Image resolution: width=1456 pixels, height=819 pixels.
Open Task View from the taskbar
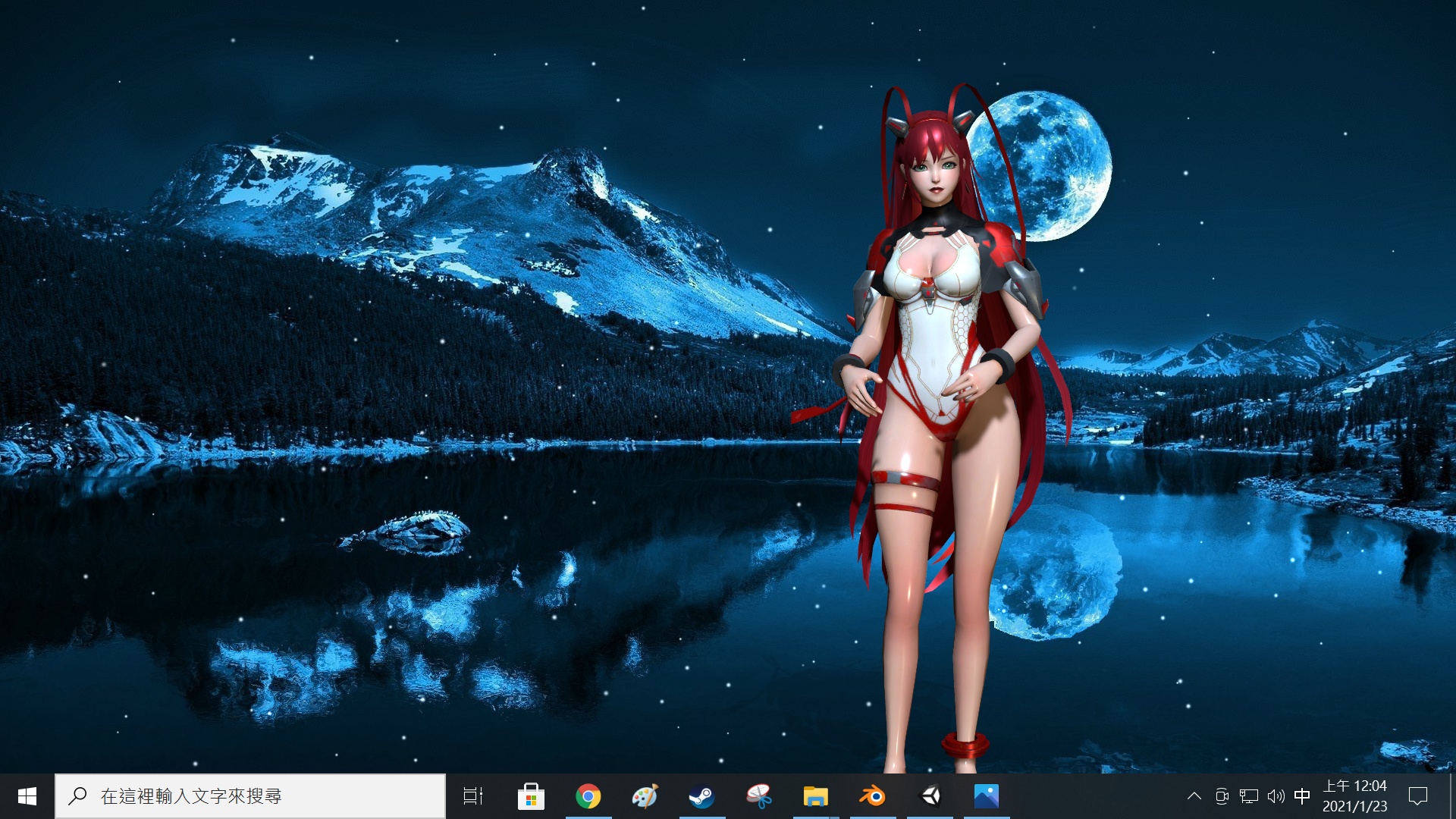coord(473,796)
